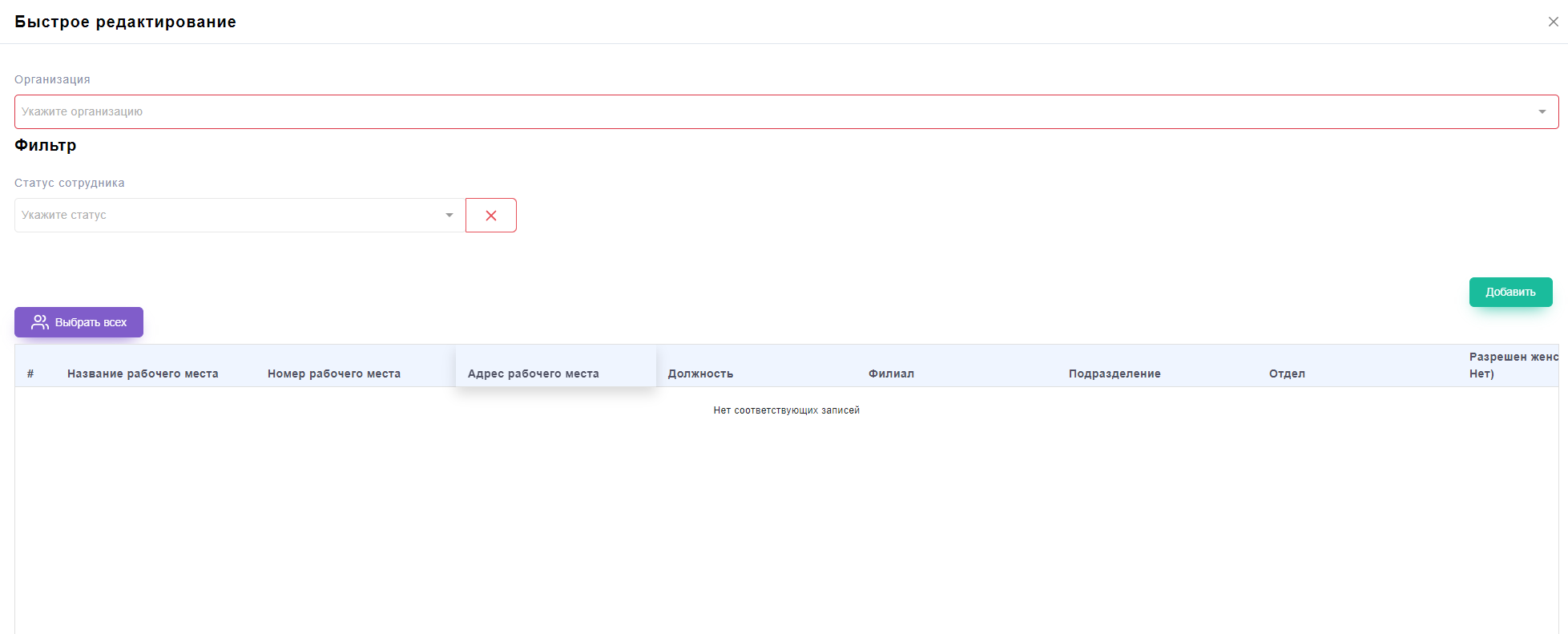Expand the Организация dropdown arrow

pyautogui.click(x=1542, y=111)
